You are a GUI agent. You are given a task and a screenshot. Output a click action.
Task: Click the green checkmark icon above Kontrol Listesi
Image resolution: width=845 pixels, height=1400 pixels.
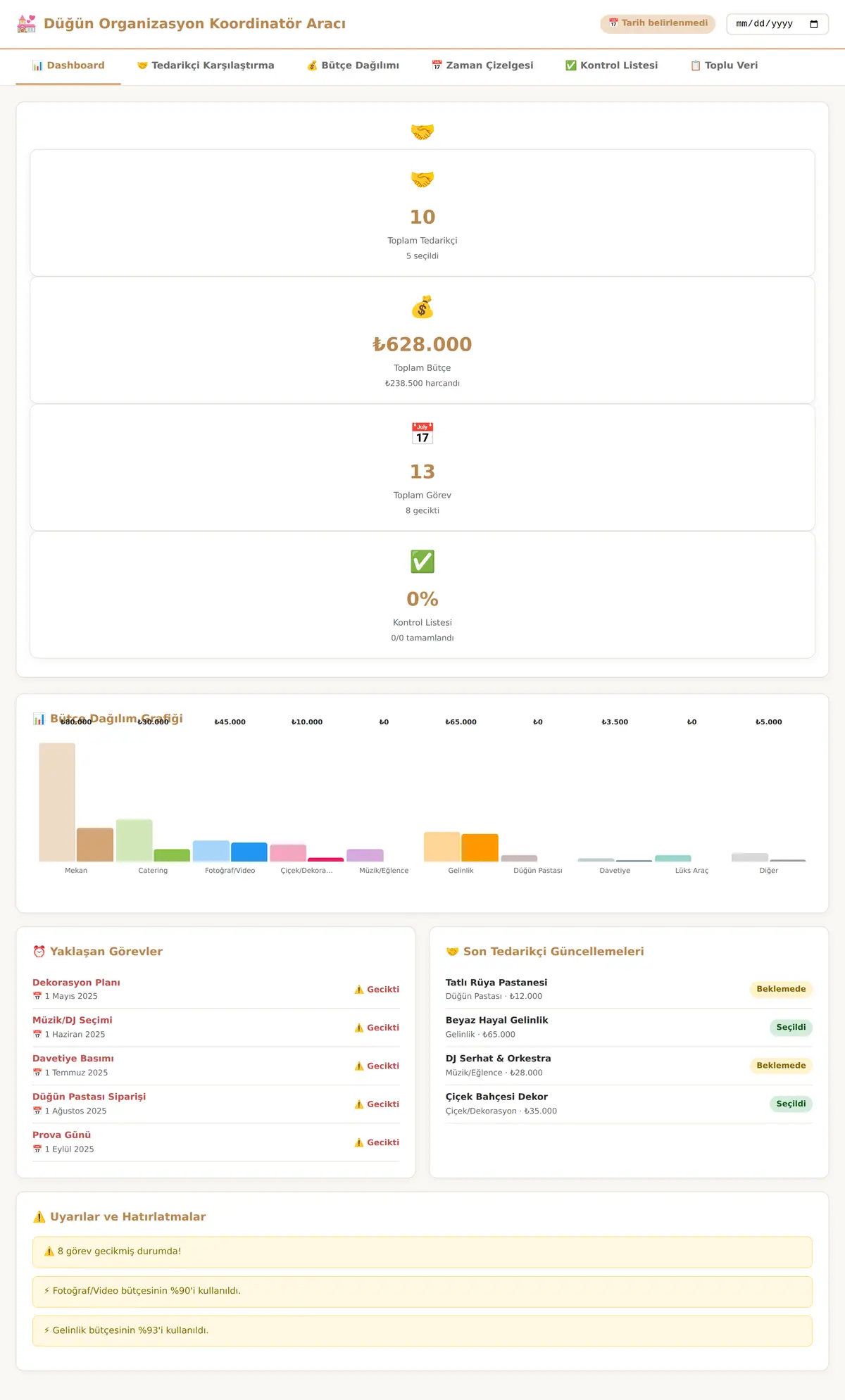pos(423,562)
